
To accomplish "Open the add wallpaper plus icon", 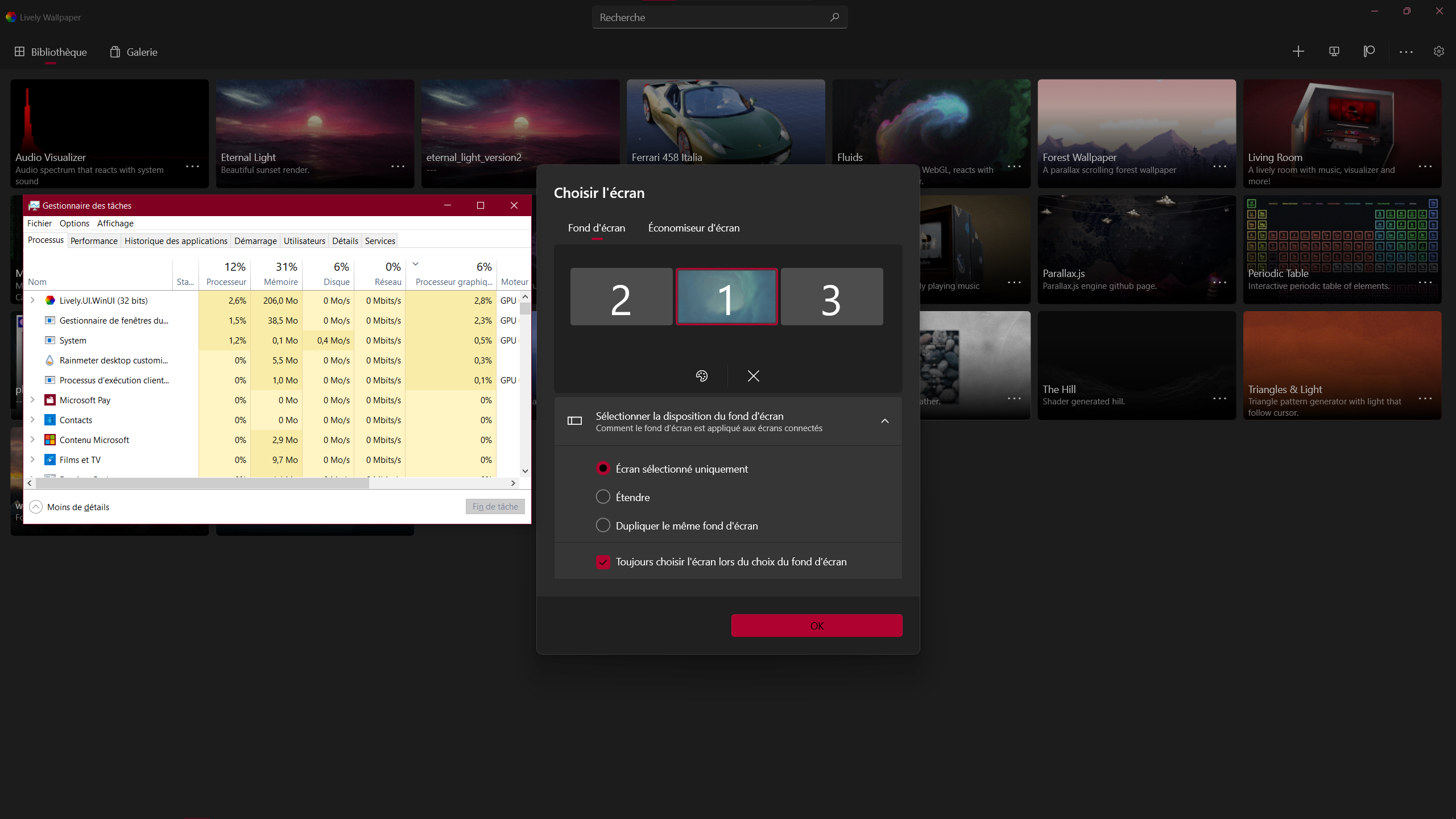I will [x=1298, y=51].
